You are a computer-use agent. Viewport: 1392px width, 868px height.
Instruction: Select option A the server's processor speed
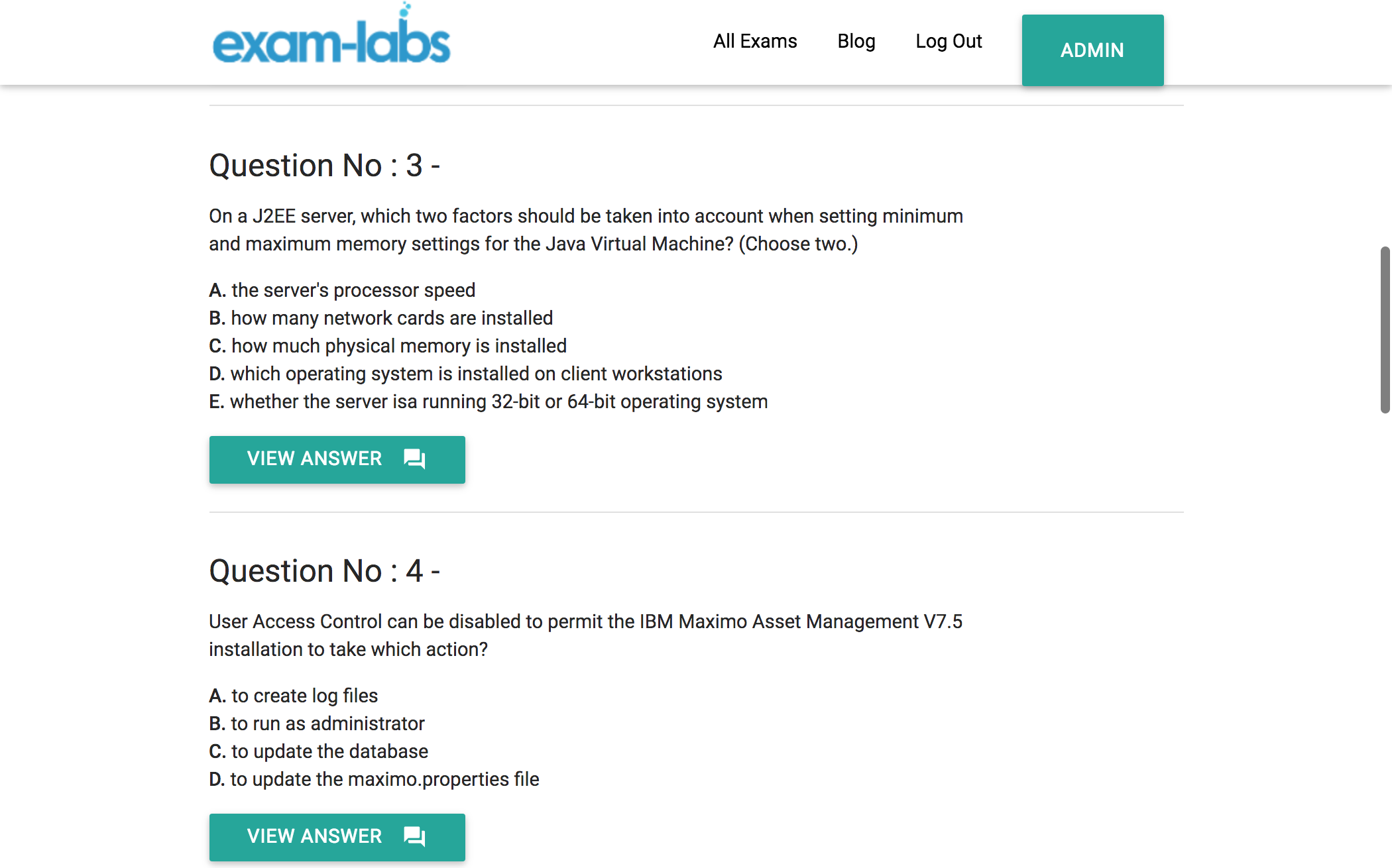342,290
